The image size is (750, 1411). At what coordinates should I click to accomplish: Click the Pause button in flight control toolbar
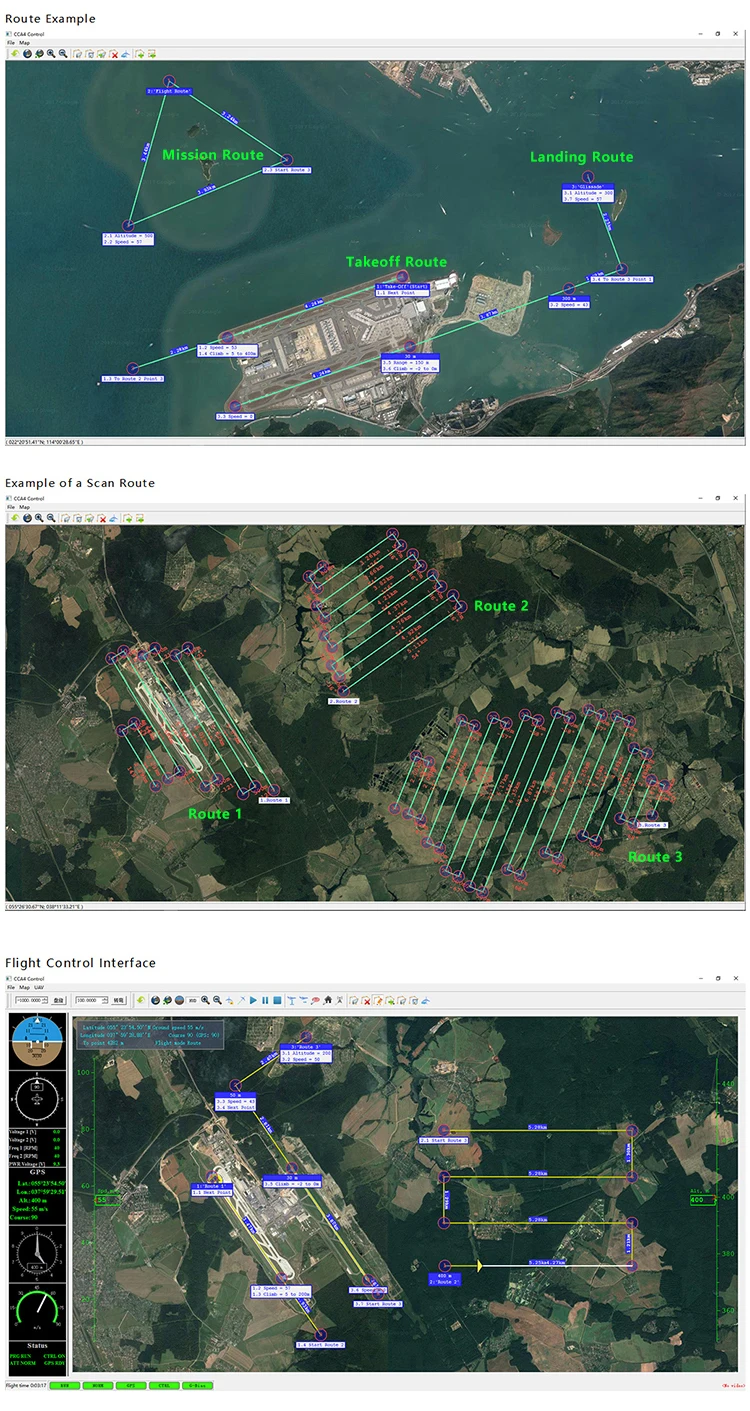[265, 1000]
